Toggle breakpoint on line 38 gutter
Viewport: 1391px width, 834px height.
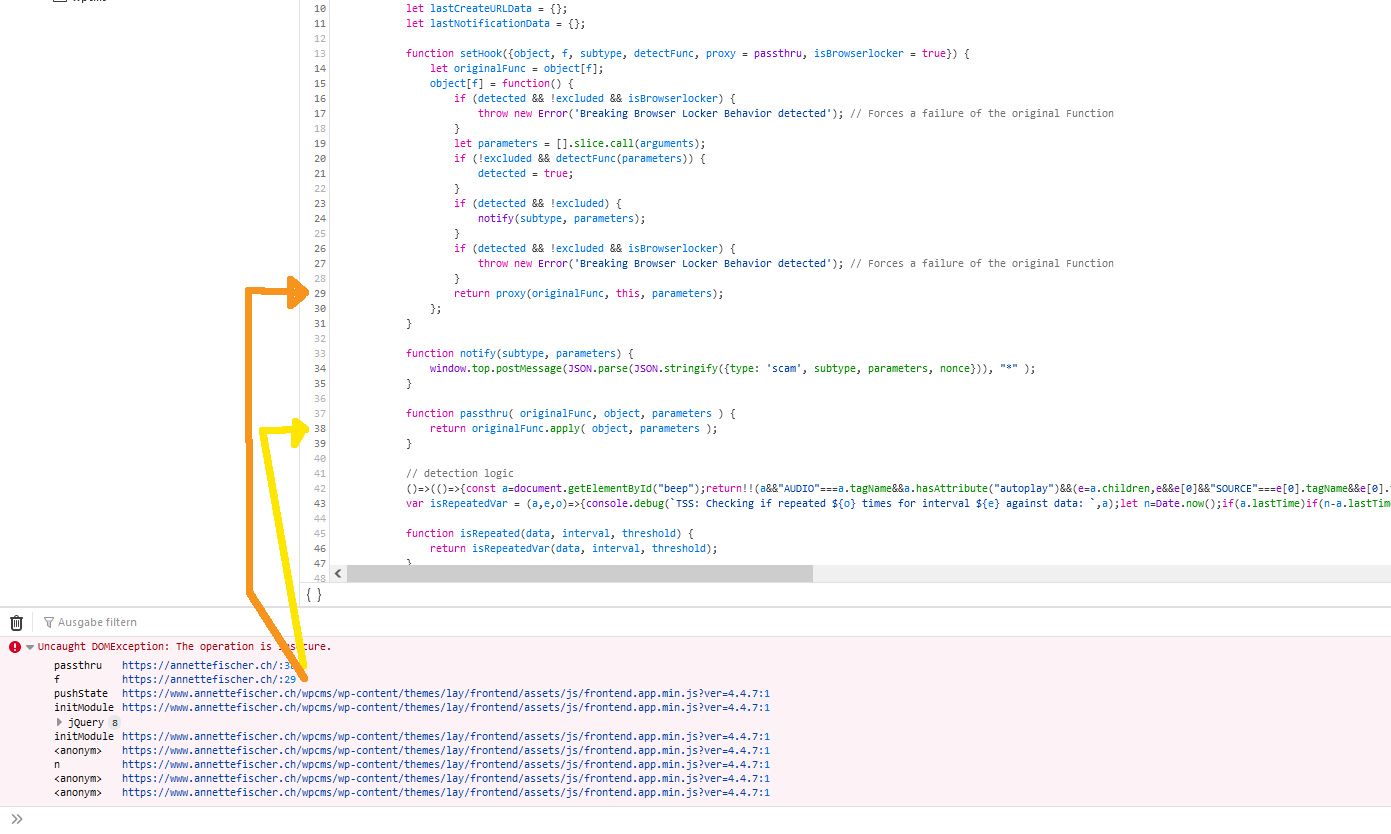pos(319,428)
